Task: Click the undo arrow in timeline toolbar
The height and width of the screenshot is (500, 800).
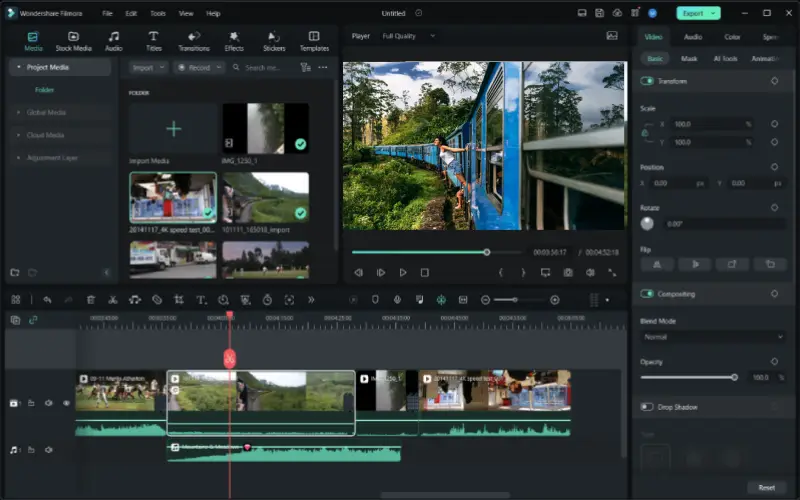Action: click(47, 300)
